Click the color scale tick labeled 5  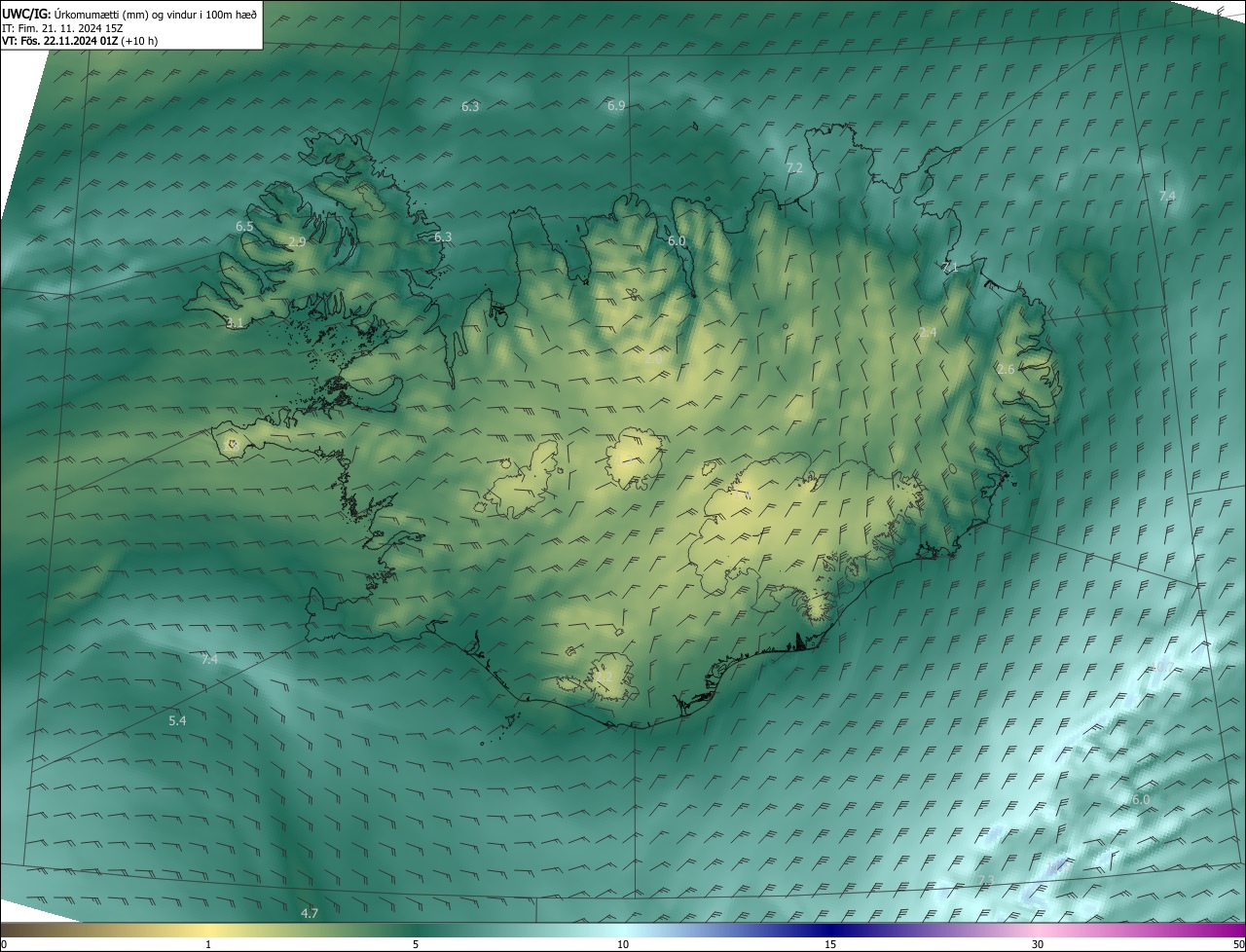pyautogui.click(x=416, y=944)
